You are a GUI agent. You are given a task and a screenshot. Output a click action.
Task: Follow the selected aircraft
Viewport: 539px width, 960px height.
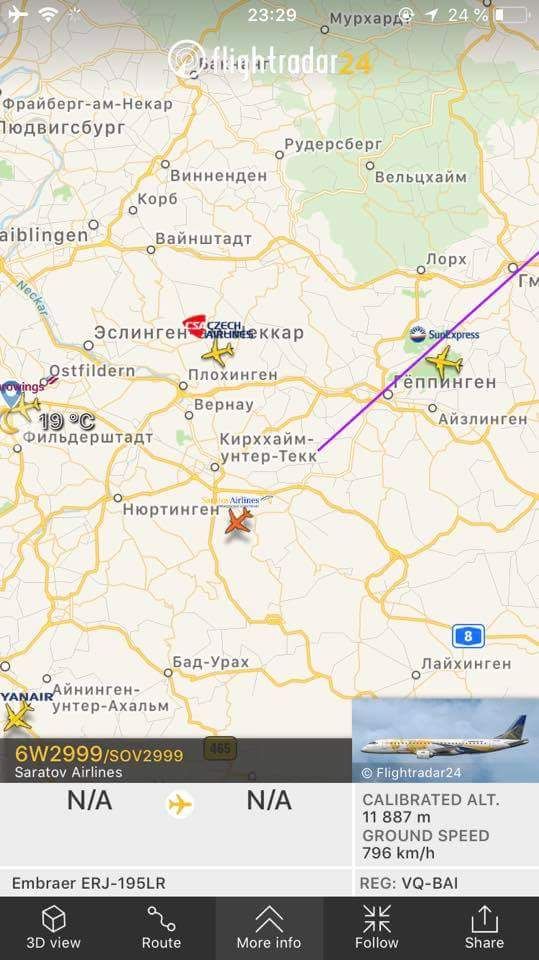click(377, 928)
